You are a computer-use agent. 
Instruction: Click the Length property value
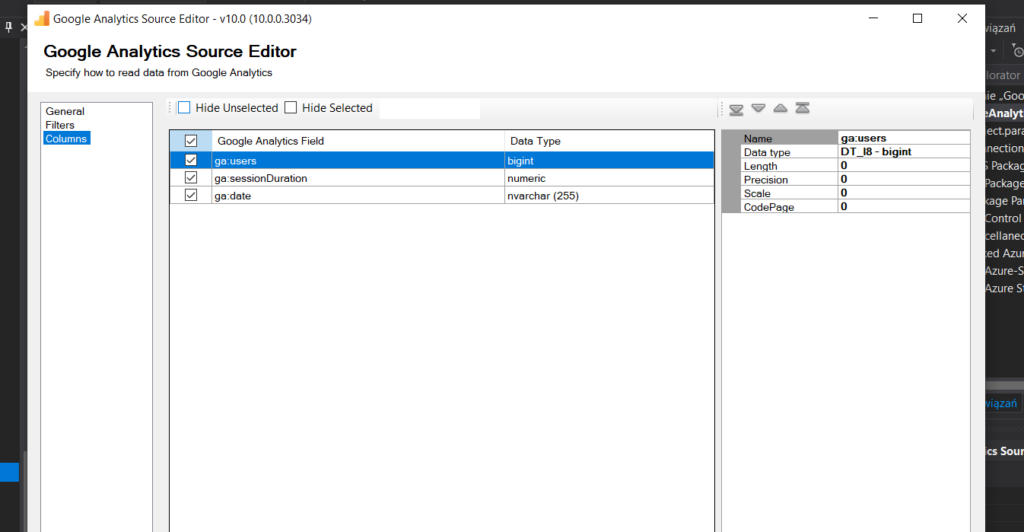pos(904,166)
